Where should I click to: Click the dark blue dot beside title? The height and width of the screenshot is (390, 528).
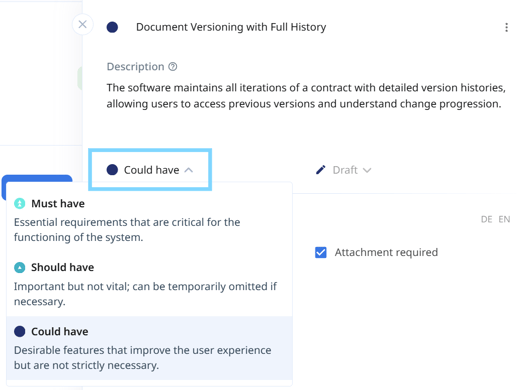click(112, 27)
